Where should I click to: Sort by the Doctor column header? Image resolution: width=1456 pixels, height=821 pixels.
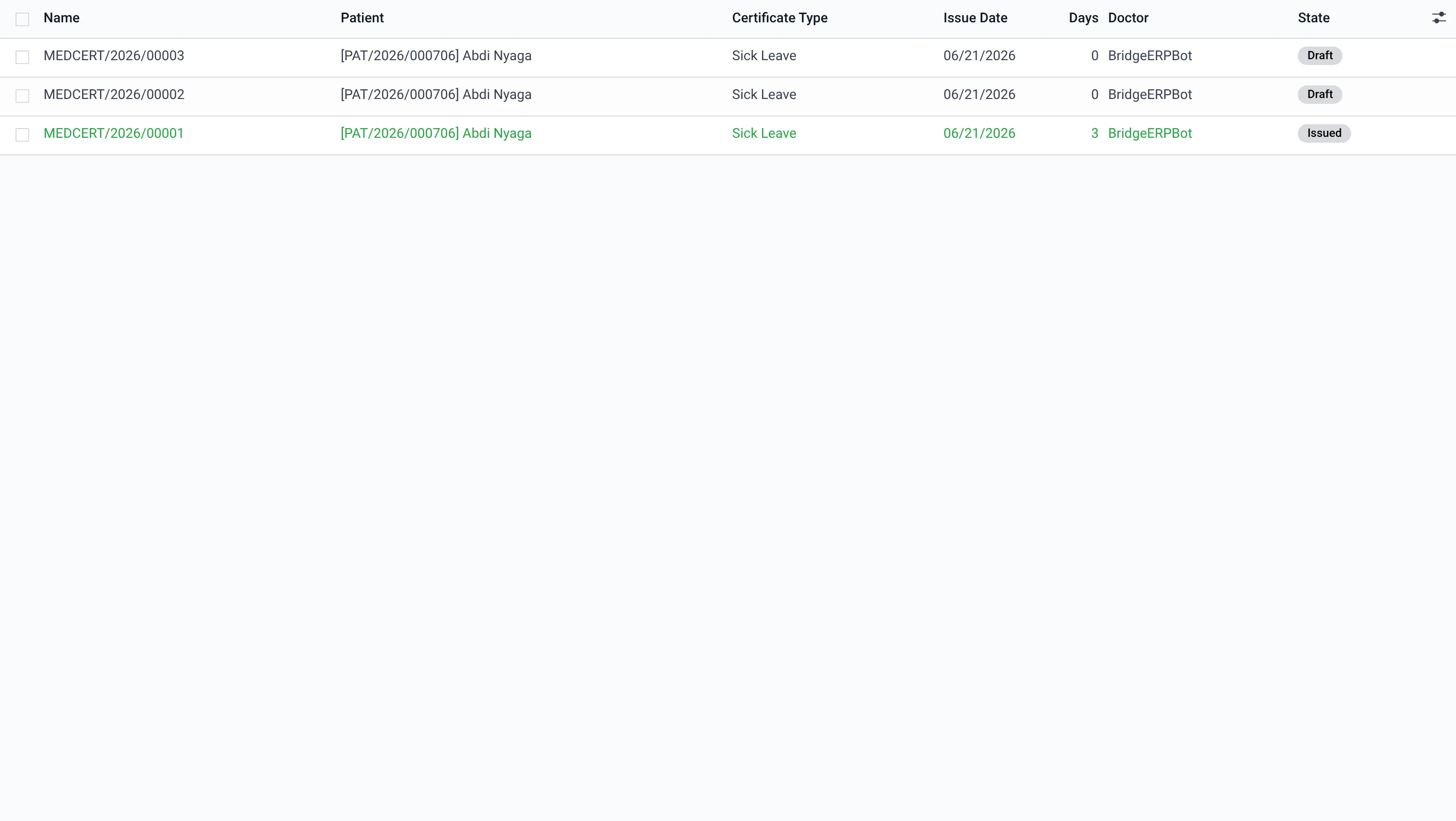tap(1128, 18)
